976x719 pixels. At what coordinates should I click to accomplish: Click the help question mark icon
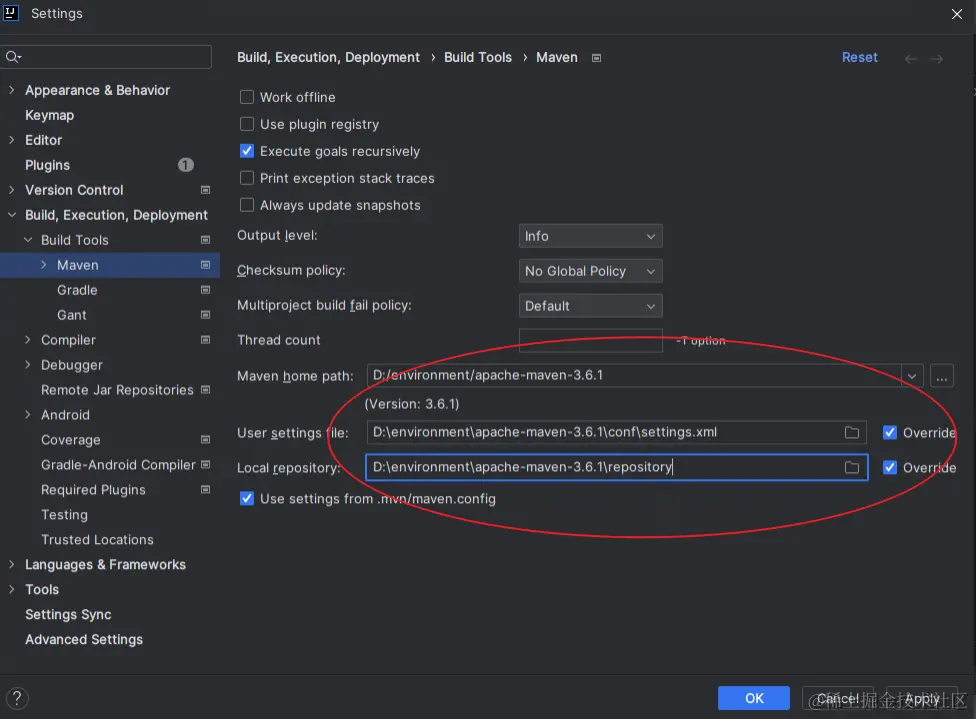click(x=17, y=698)
